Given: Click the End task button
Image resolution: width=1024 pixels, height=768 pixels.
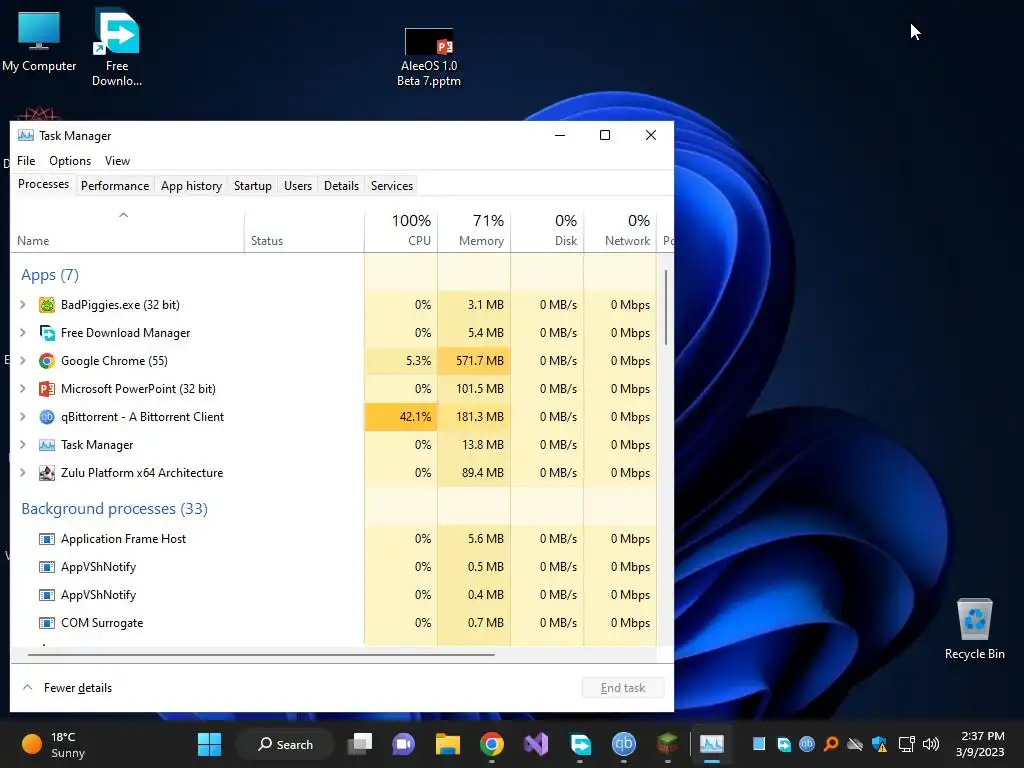Looking at the screenshot, I should 623,688.
